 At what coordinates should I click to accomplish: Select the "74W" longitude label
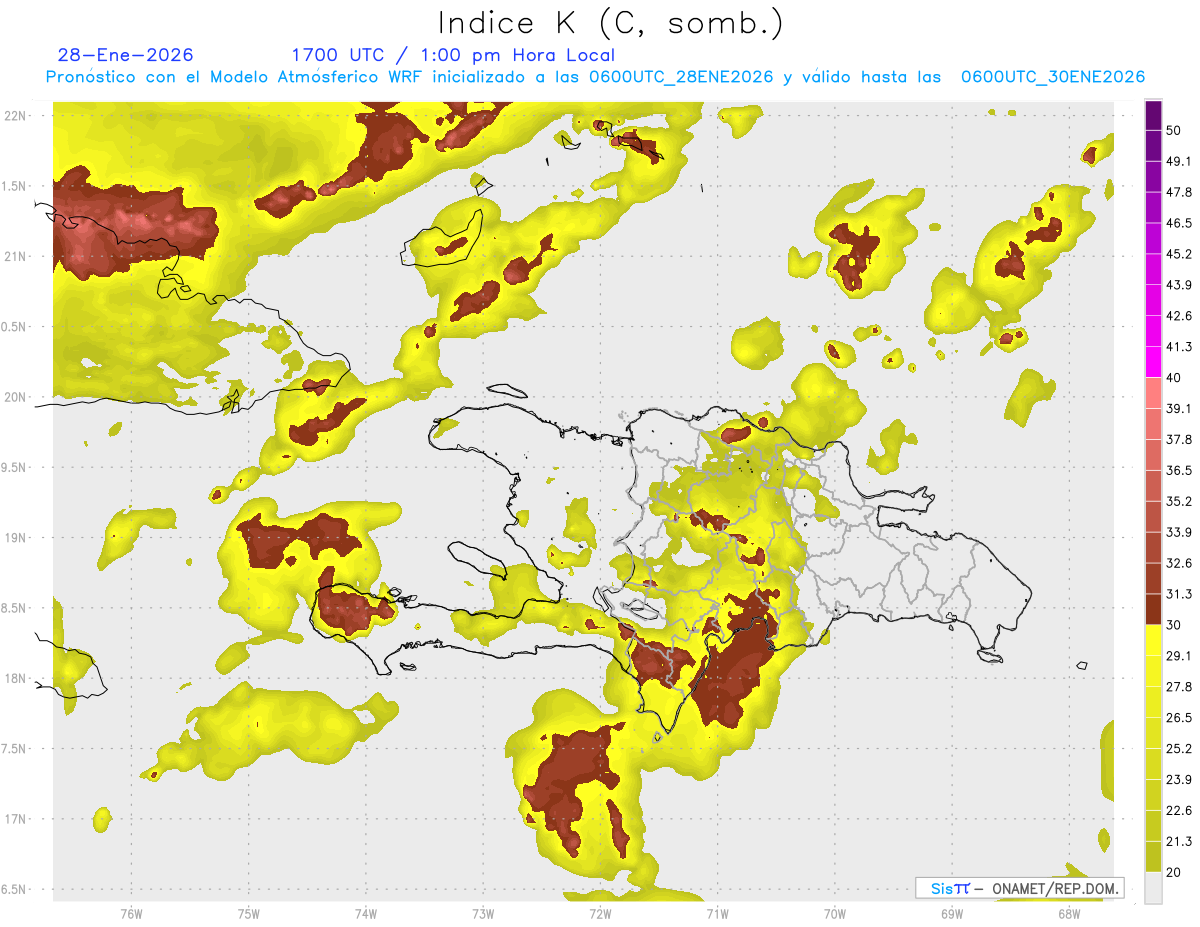click(366, 913)
